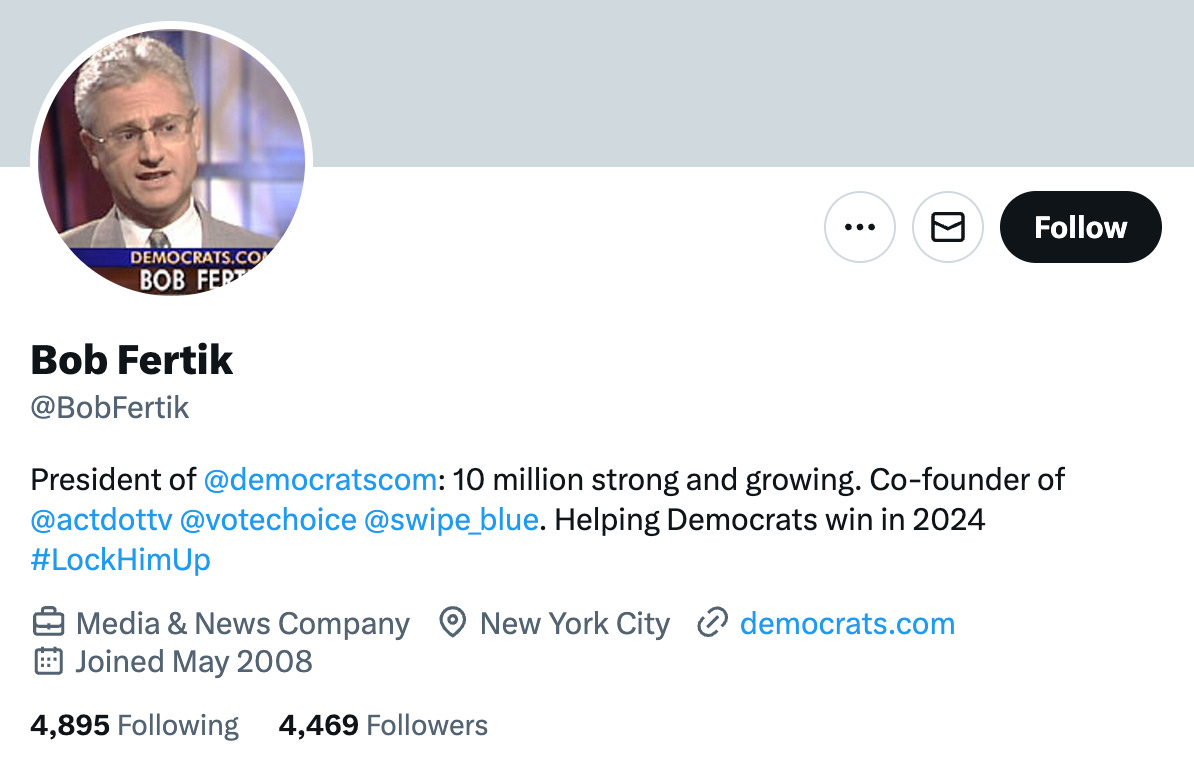This screenshot has height=760, width=1194.
Task: Click the Joined May 2008 text
Action: pos(194,661)
